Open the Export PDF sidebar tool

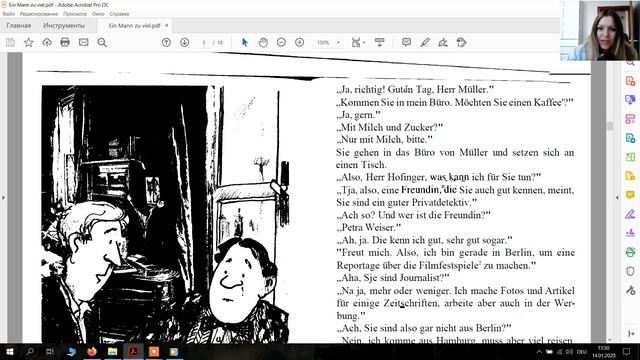tap(630, 138)
